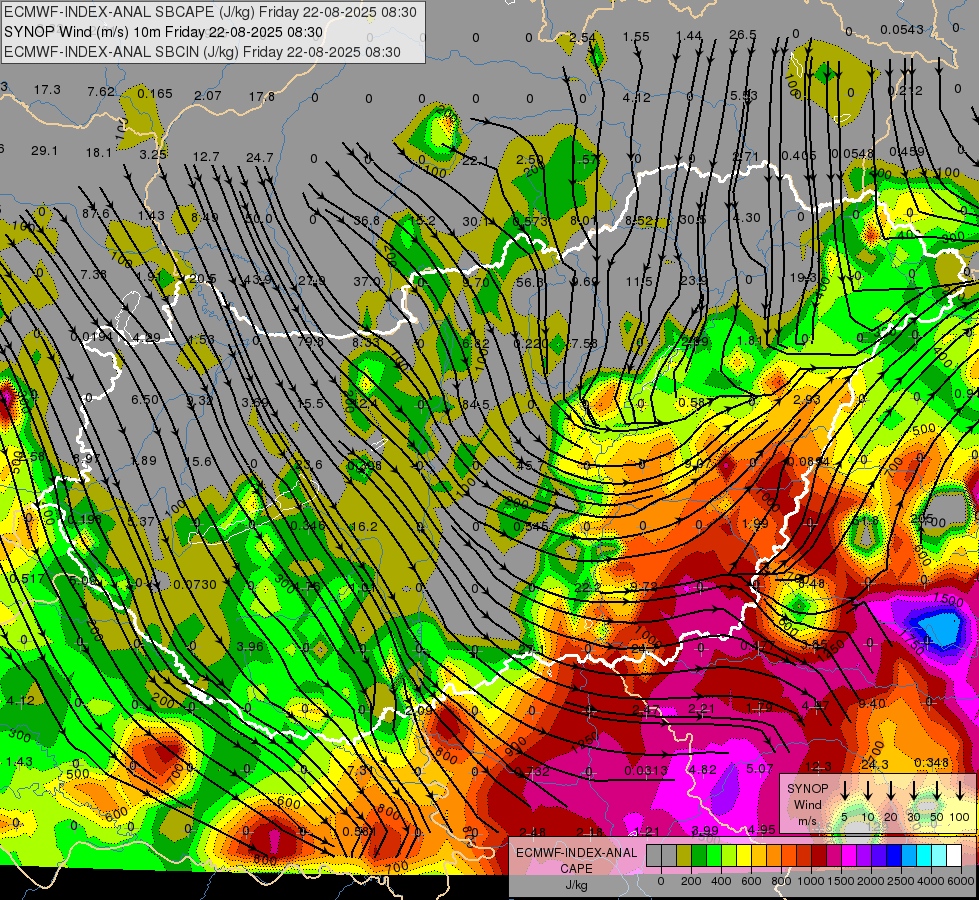Click the '24.3' value above the wind legend
This screenshot has width=979, height=900.
(x=874, y=764)
